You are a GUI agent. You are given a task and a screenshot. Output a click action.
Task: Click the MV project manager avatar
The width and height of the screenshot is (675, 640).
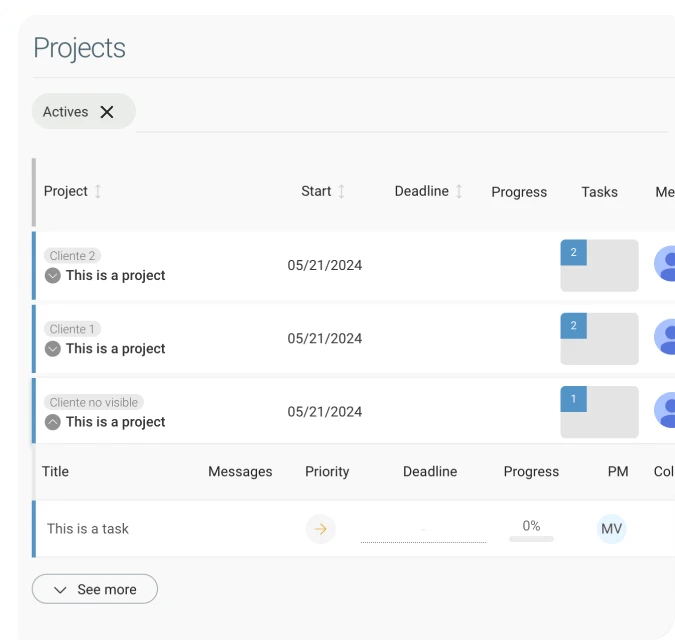click(x=611, y=529)
